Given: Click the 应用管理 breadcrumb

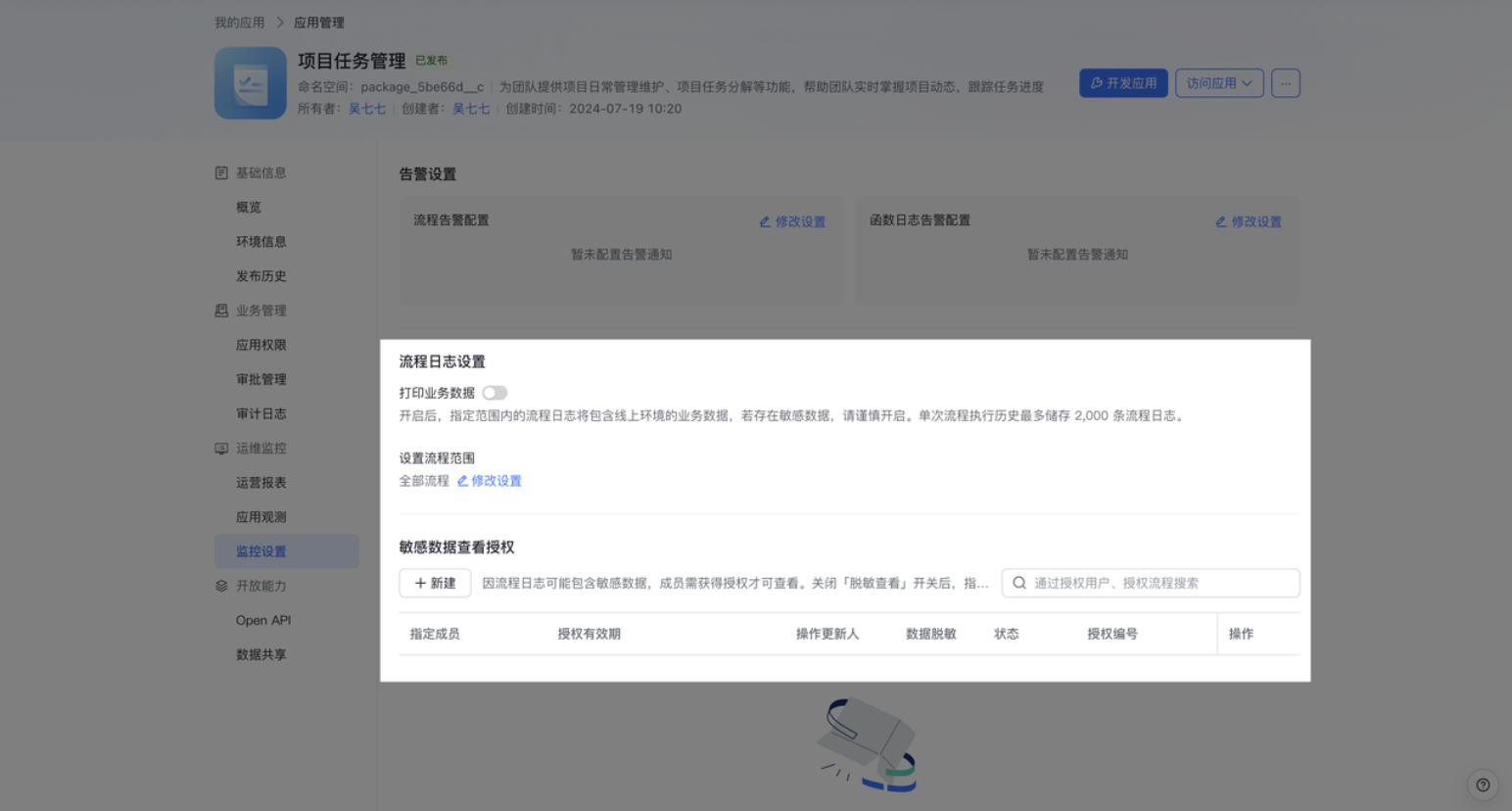Looking at the screenshot, I should pos(319,23).
